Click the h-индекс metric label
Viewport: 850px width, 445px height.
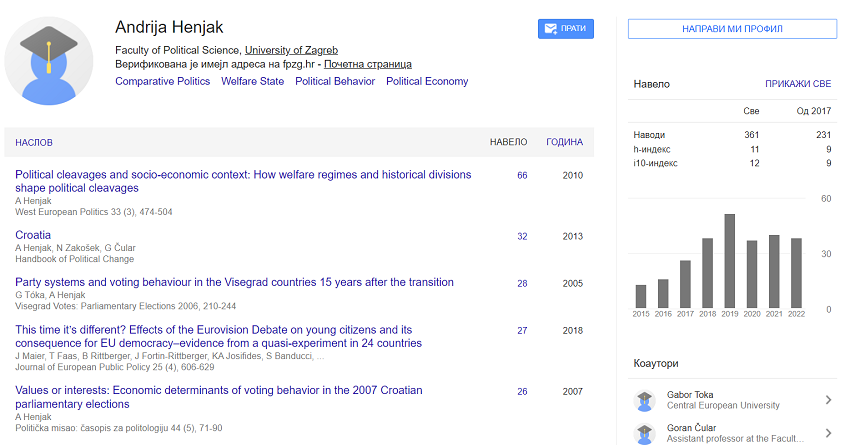pyautogui.click(x=651, y=149)
